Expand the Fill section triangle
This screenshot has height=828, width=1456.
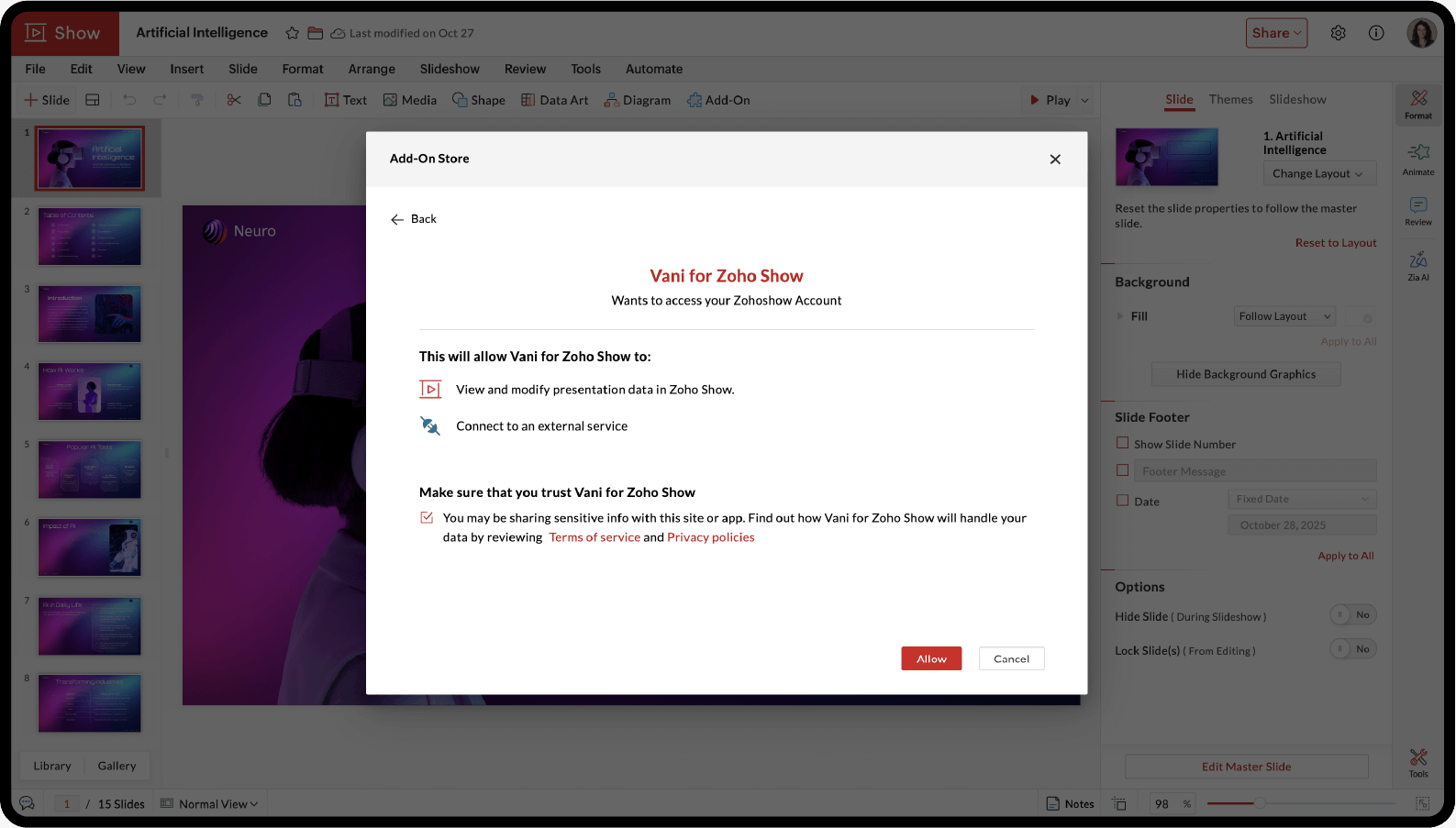point(1119,316)
